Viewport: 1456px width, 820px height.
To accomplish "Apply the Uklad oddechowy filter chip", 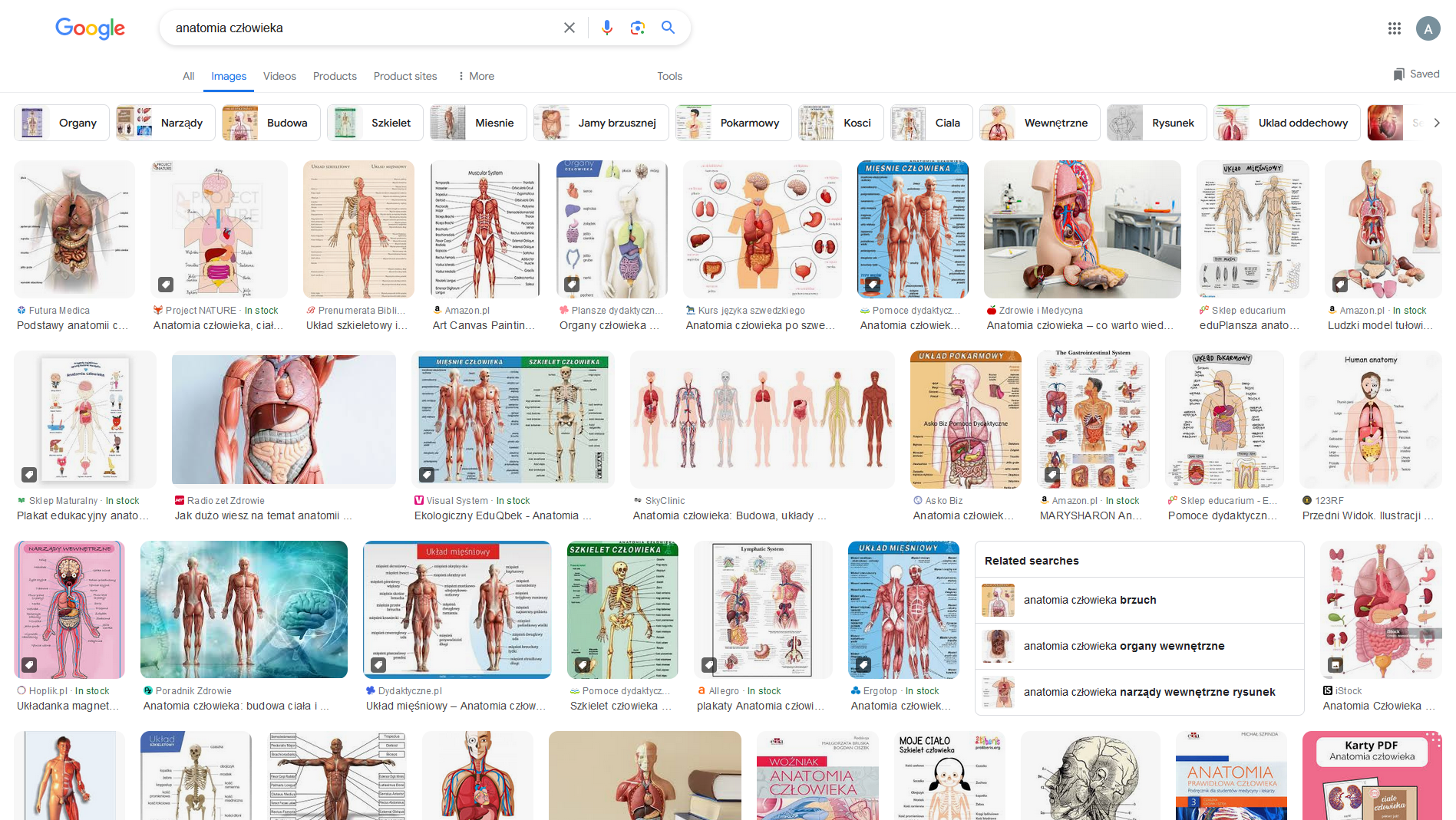I will (1287, 123).
